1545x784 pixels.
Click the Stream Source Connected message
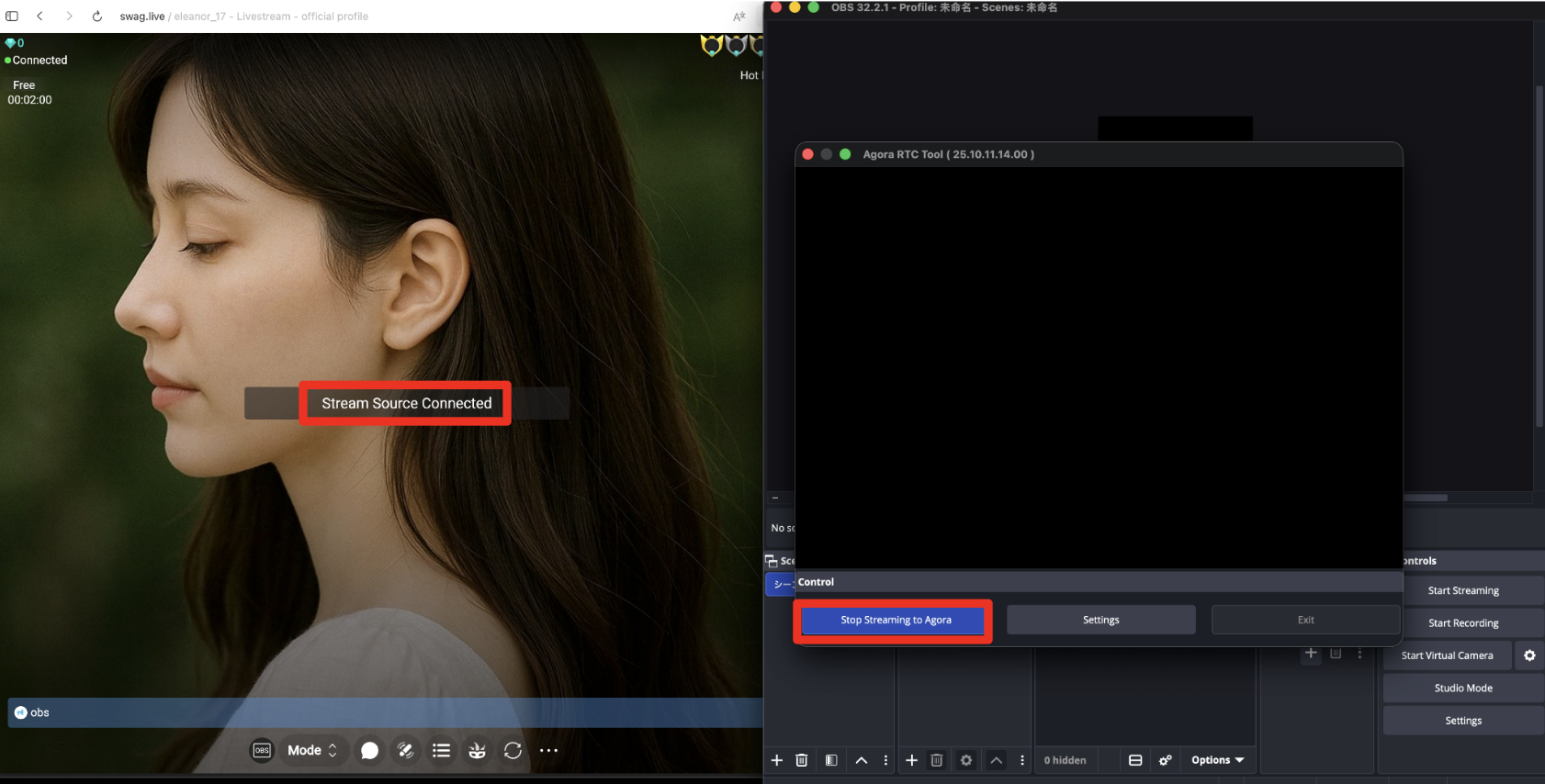(x=407, y=403)
